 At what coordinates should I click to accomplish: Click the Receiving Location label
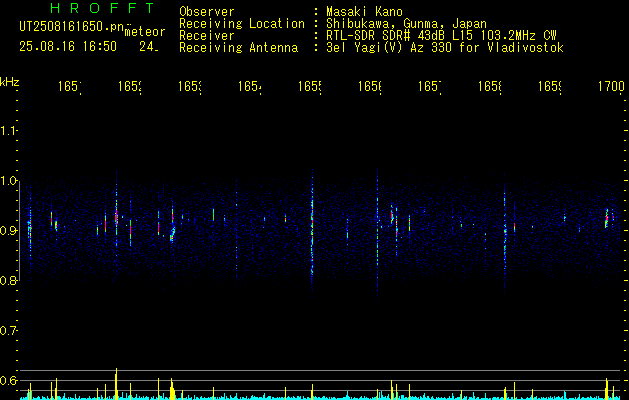click(x=242, y=24)
